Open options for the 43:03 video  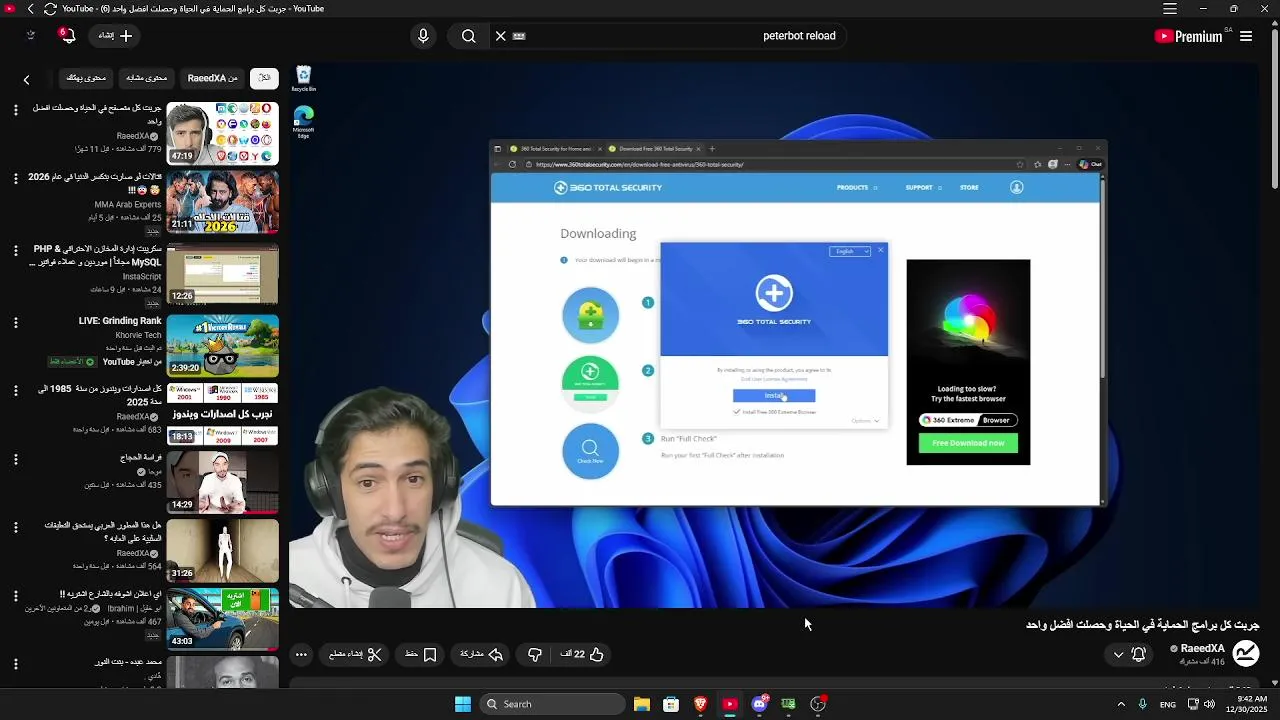coord(15,596)
